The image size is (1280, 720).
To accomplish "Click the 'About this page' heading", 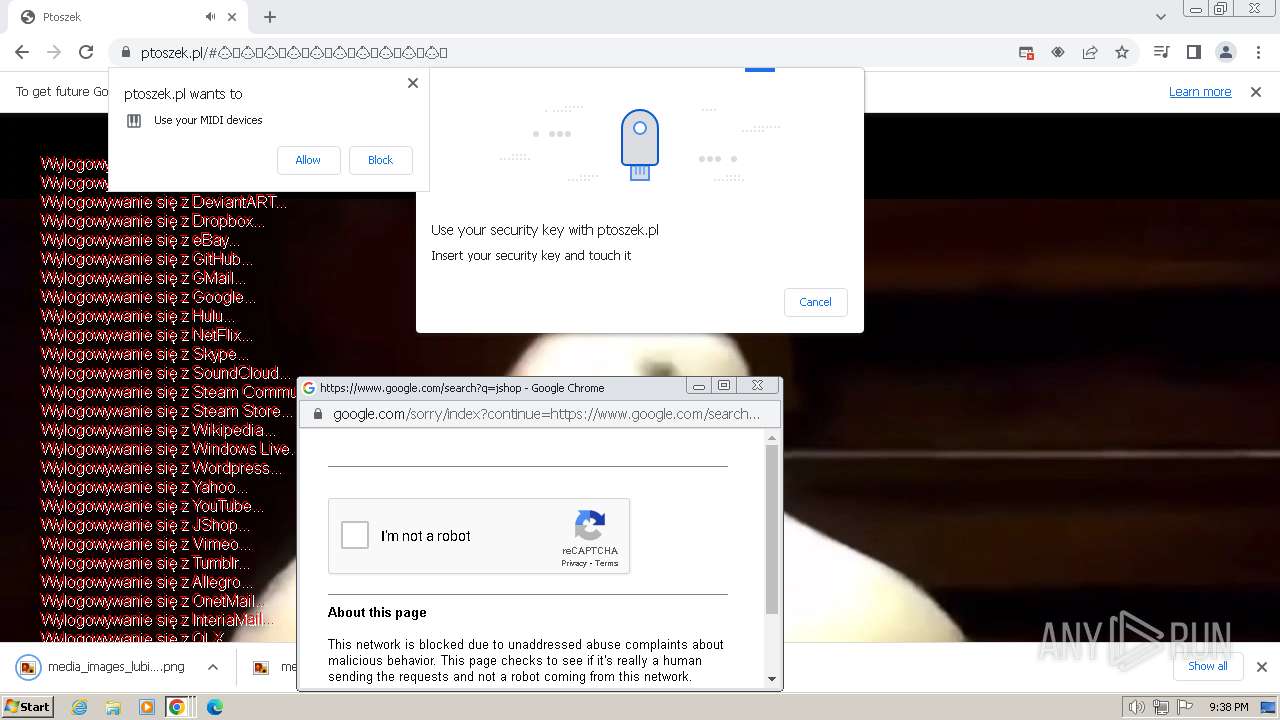I will (377, 612).
